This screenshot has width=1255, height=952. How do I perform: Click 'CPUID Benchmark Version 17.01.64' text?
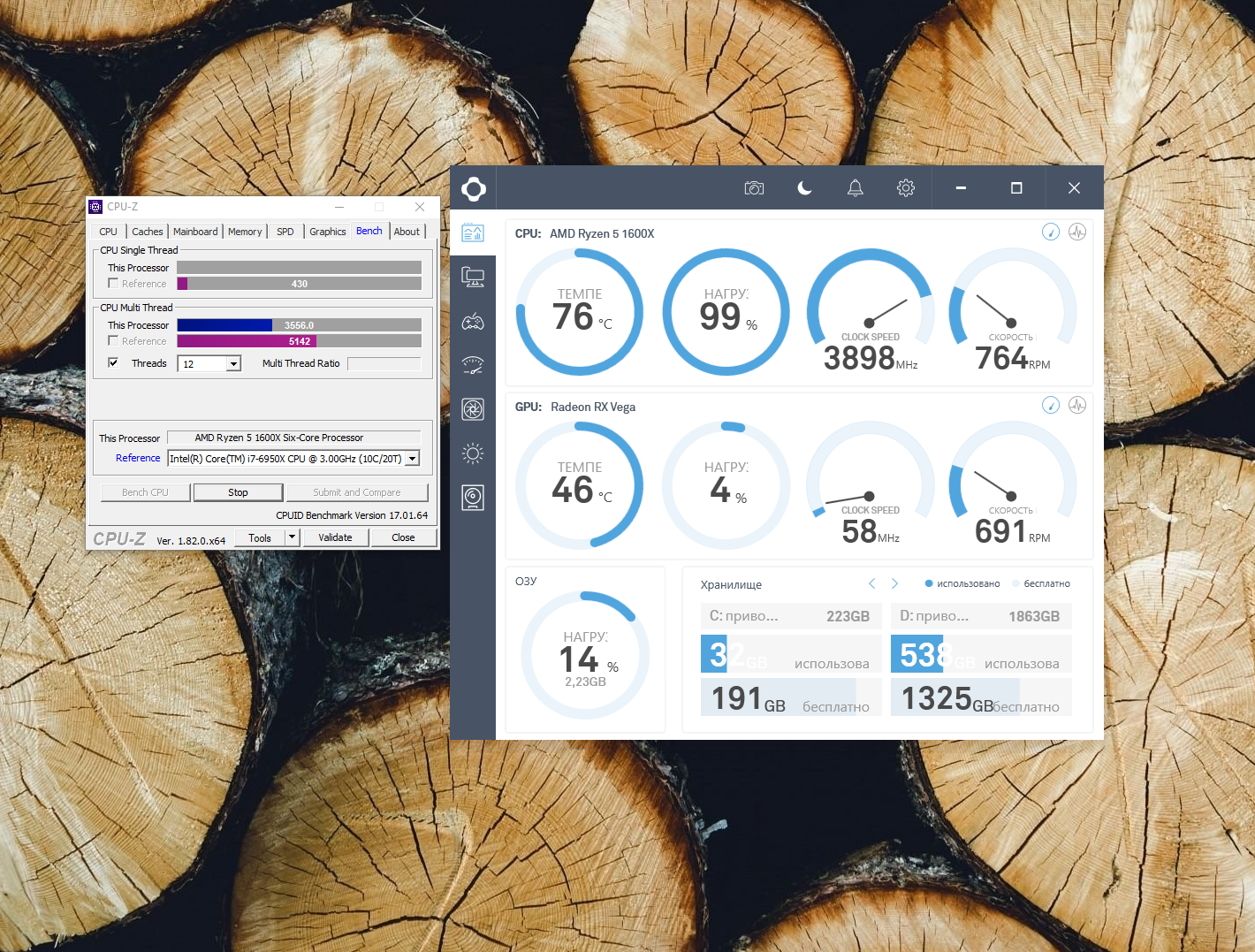[x=352, y=515]
